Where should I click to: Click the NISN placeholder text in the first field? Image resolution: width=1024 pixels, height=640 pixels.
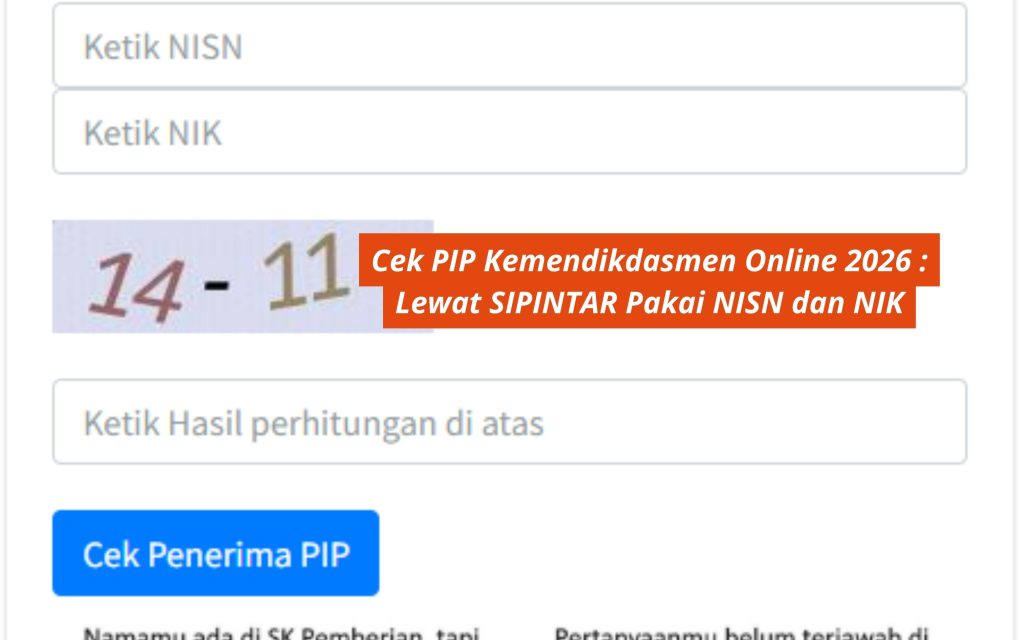[205, 47]
